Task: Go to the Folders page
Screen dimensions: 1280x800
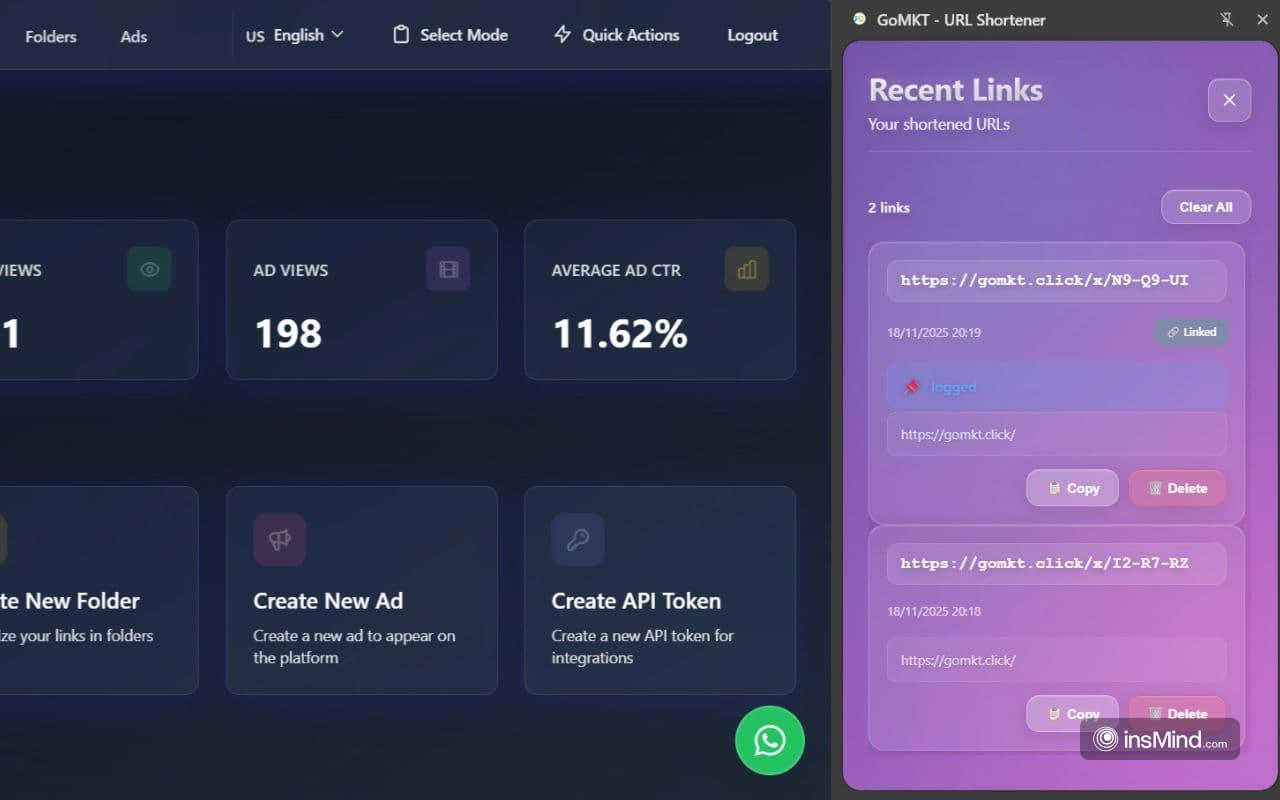Action: [x=51, y=36]
